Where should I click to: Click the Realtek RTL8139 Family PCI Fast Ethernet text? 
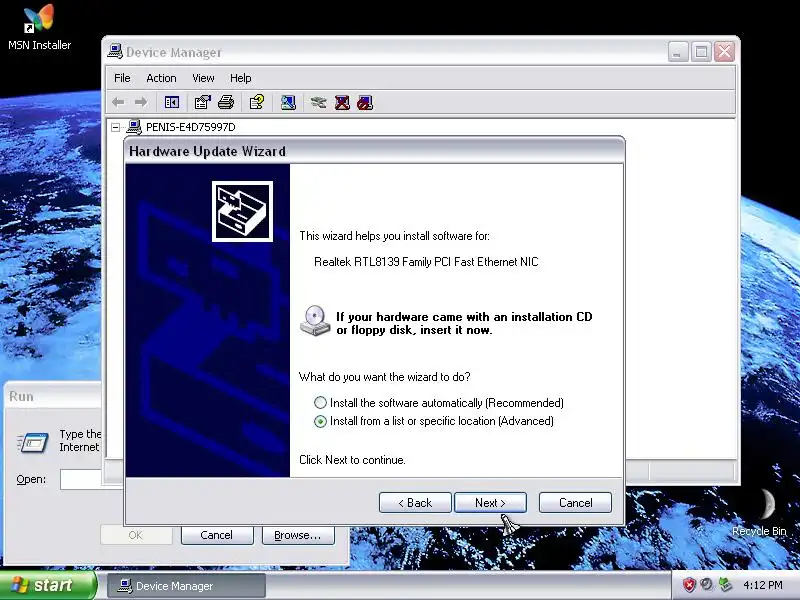click(426, 262)
